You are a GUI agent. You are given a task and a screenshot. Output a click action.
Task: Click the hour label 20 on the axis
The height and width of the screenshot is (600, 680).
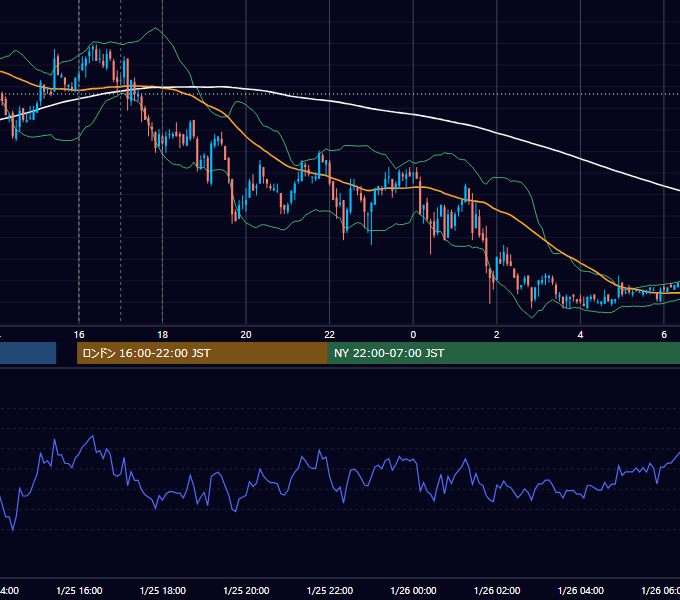pos(246,335)
